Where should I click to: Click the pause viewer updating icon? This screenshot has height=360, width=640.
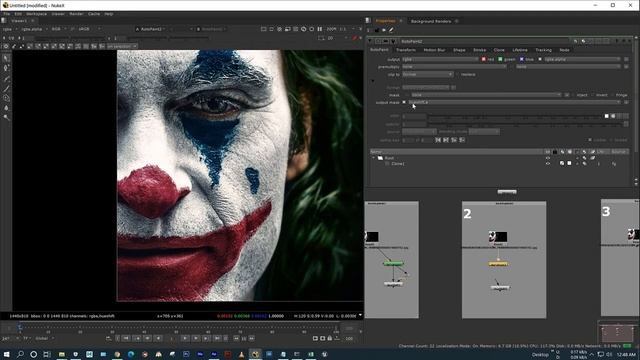320,29
